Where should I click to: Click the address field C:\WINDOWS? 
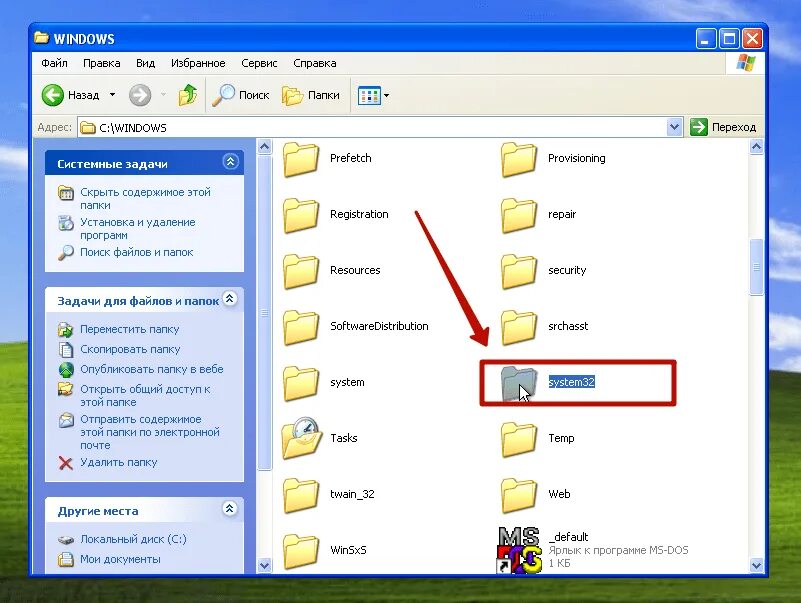(373, 127)
